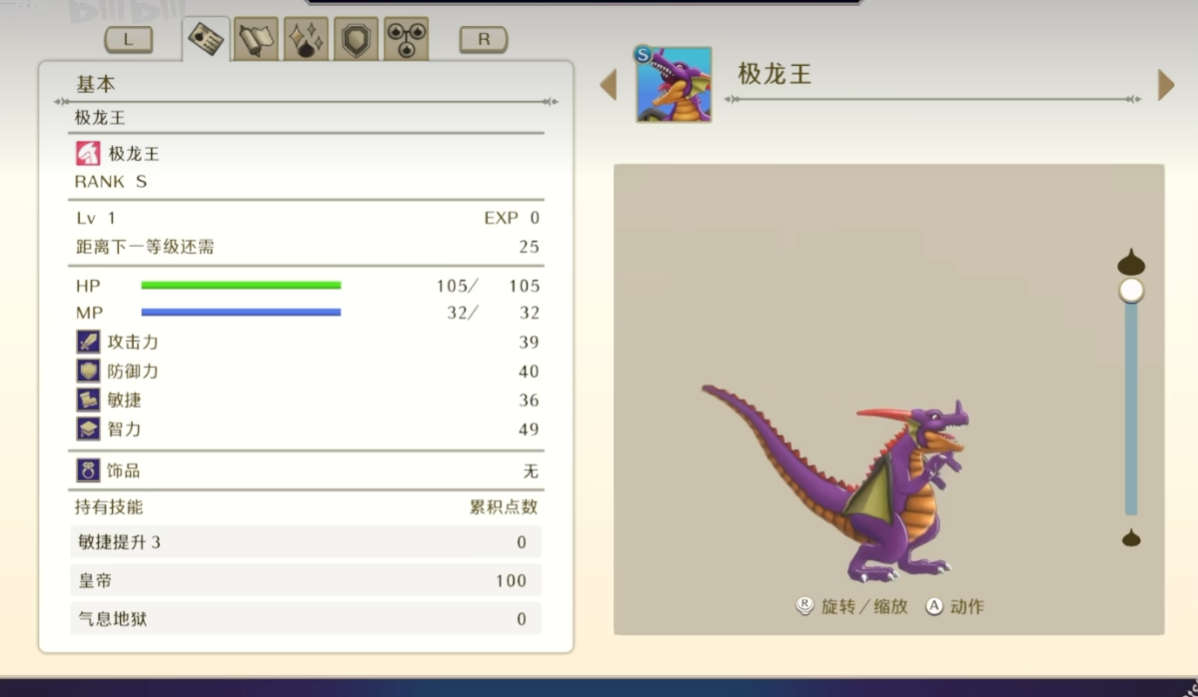Click the pink monster family icon
1198x697 pixels.
tap(88, 154)
